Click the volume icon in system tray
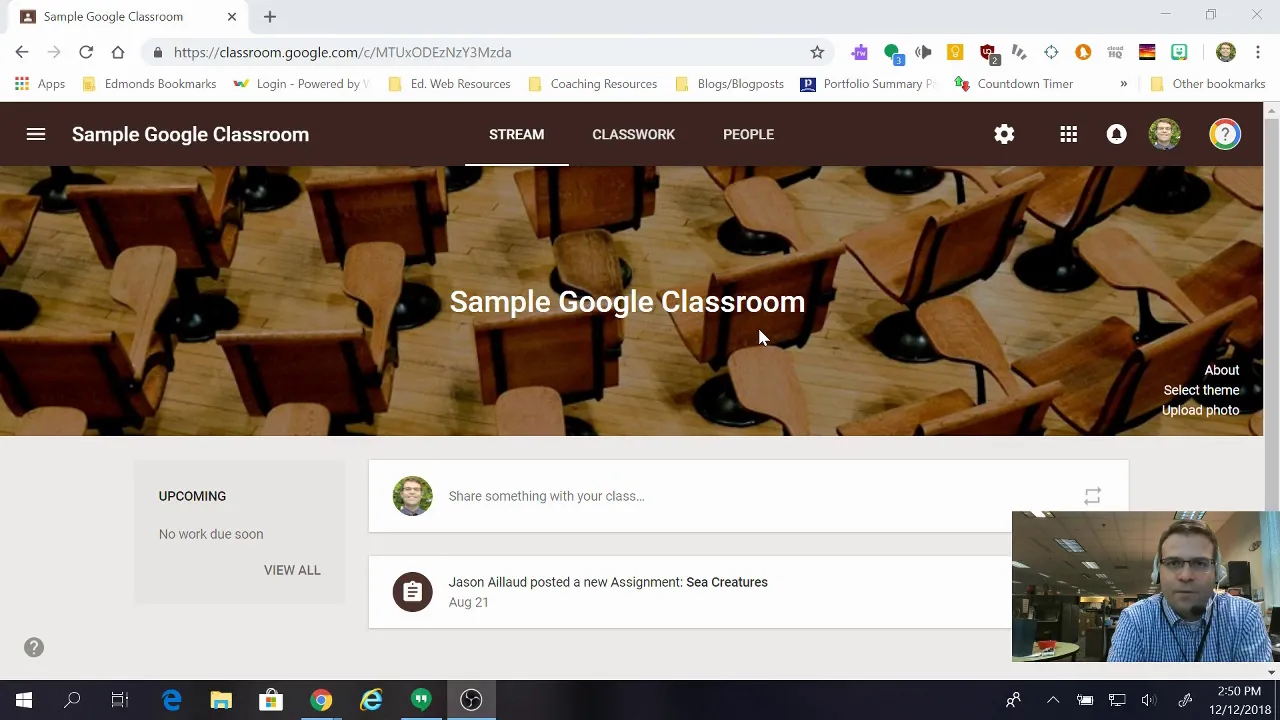Screen dimensions: 1280x720 1148,700
